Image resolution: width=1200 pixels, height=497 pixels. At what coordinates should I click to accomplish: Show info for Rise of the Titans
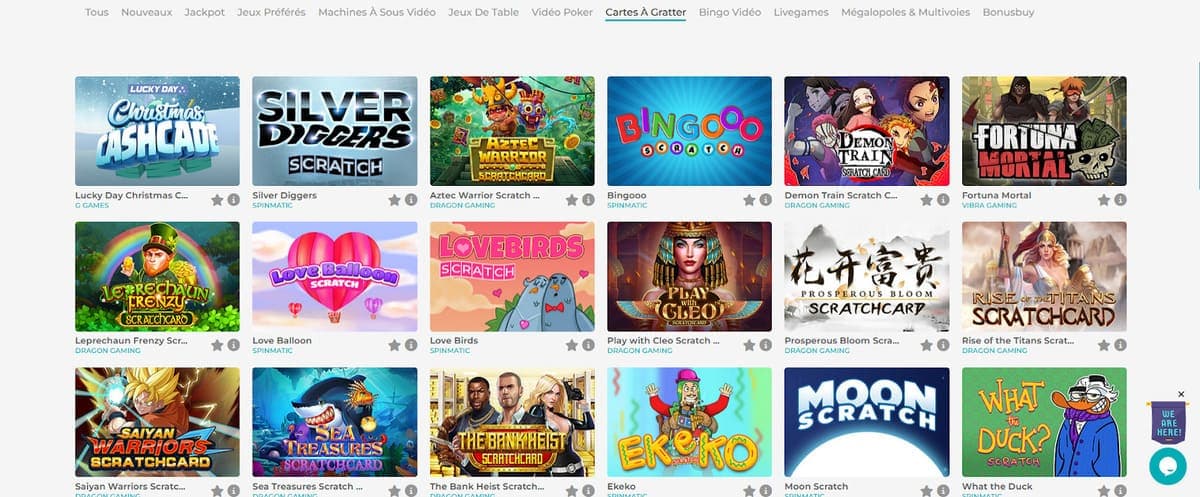pyautogui.click(x=1120, y=345)
